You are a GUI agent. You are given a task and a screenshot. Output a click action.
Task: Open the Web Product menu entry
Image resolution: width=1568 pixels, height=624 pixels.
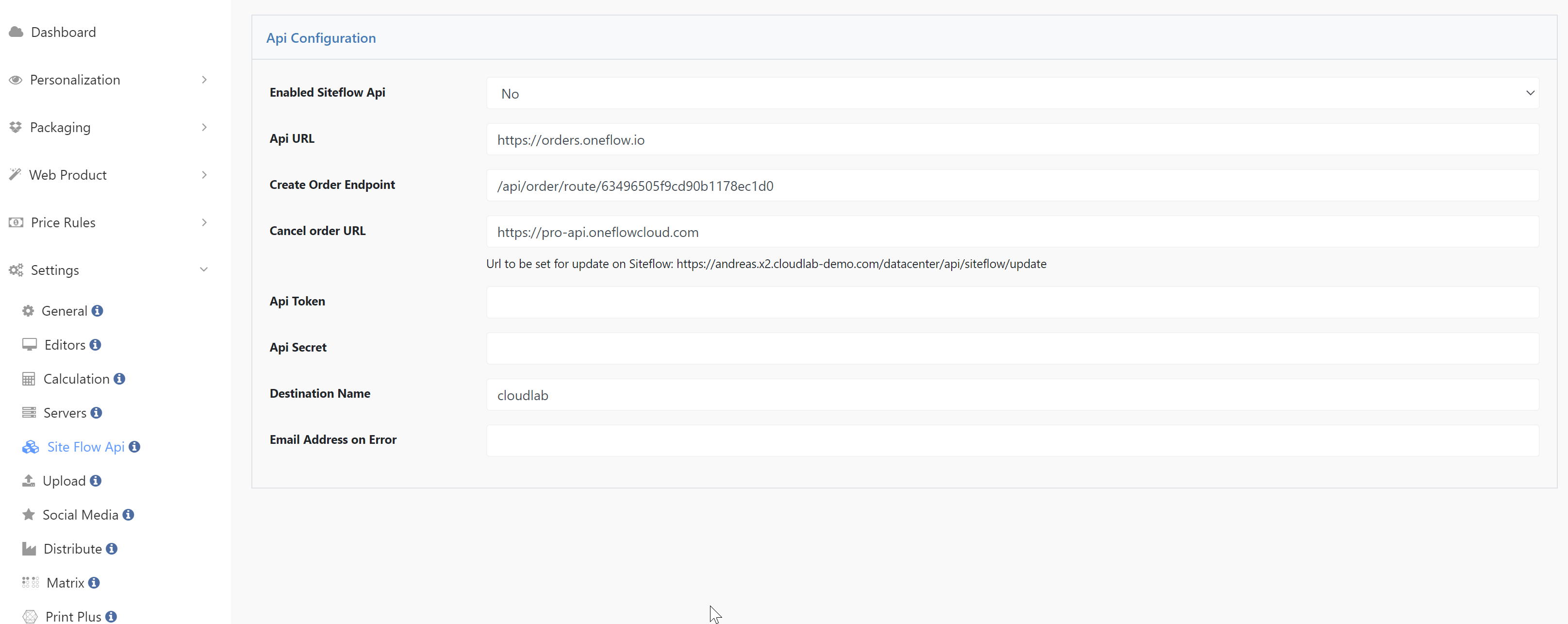[x=67, y=175]
